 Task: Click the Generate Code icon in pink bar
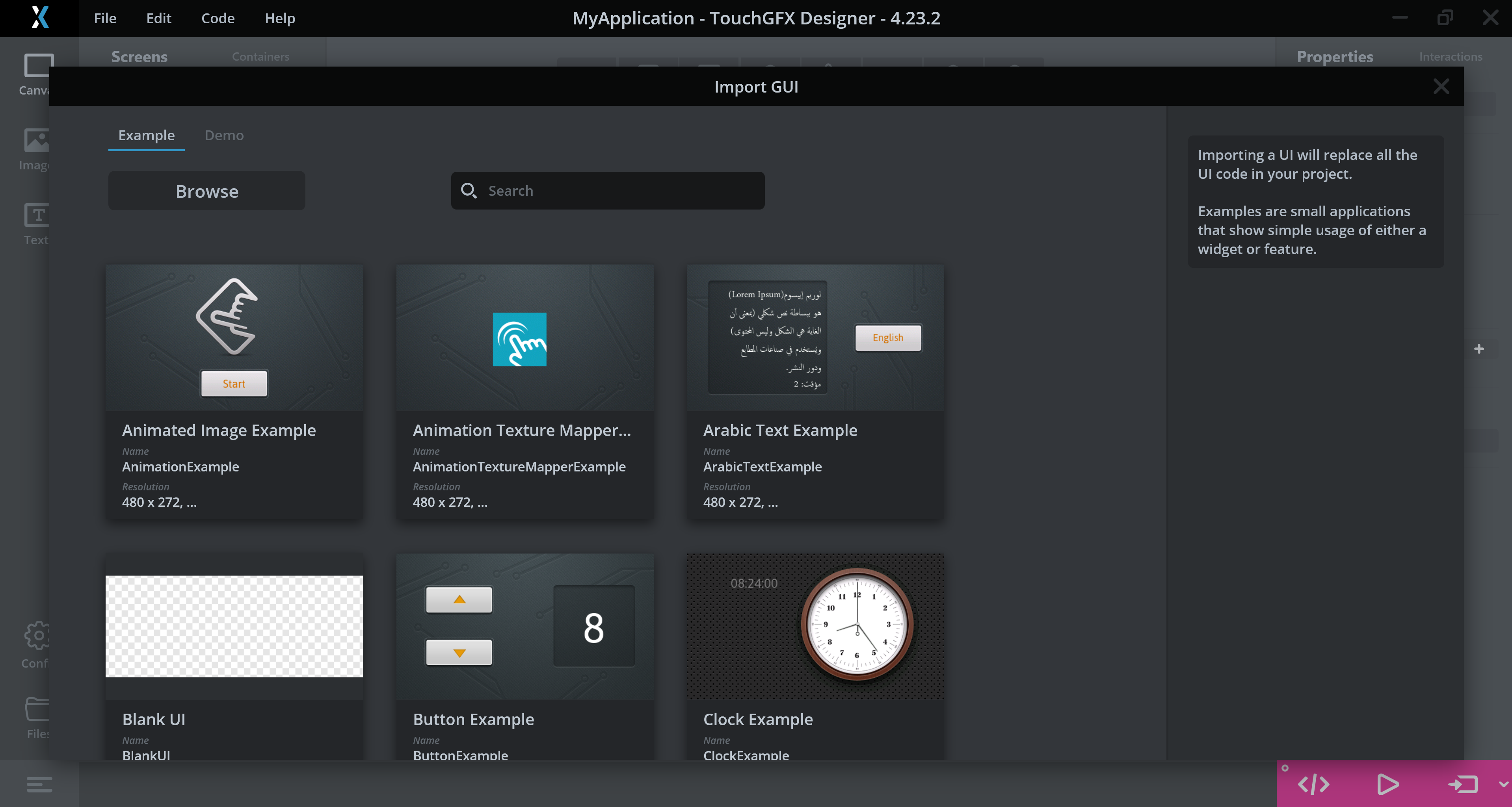1313,784
